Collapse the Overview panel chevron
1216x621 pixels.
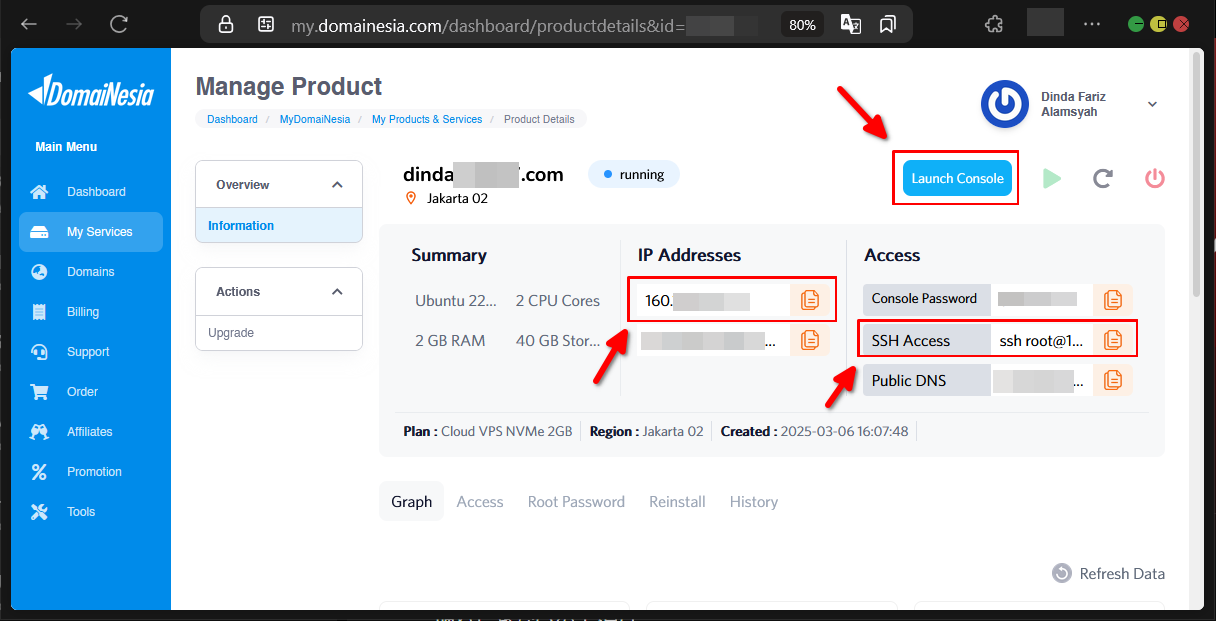[x=337, y=185]
